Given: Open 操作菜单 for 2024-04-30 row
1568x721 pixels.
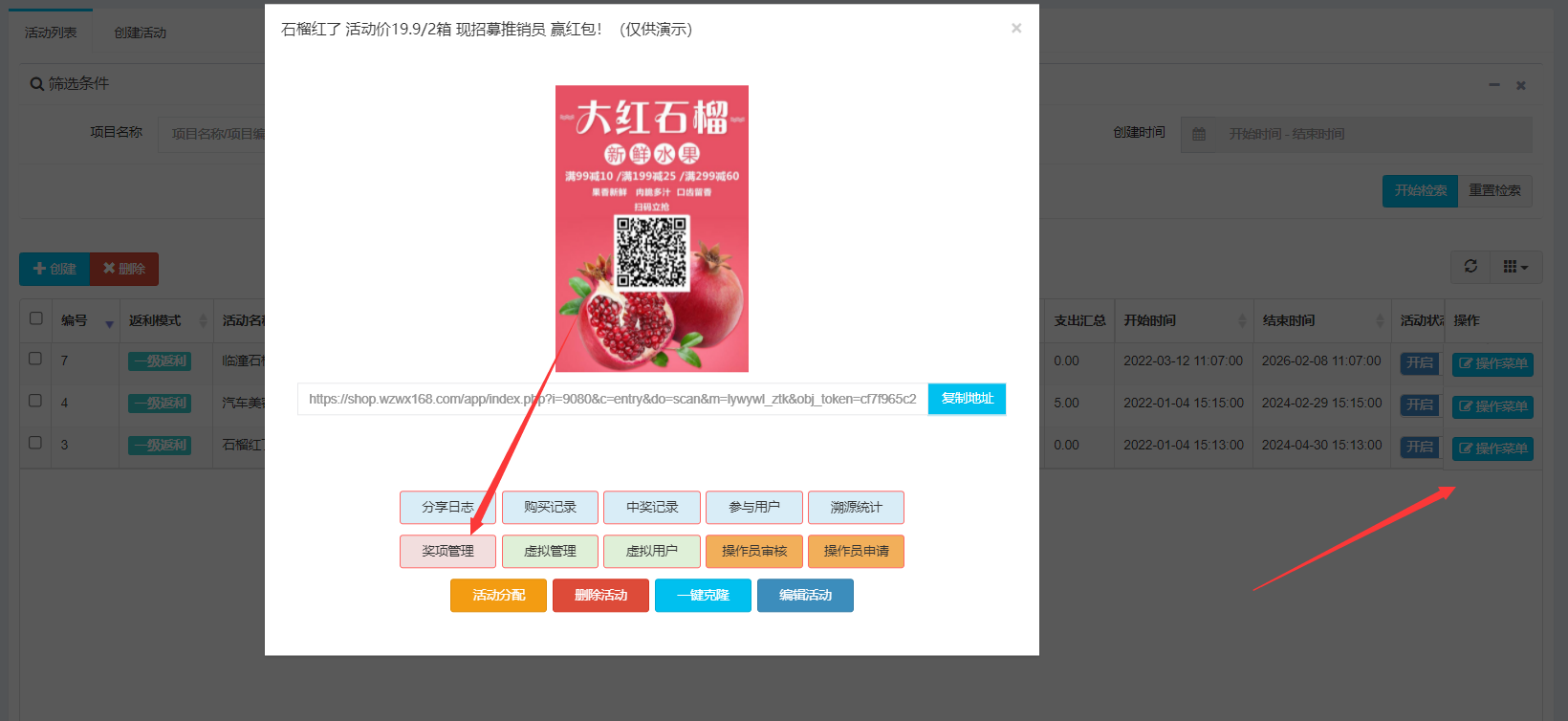Looking at the screenshot, I should tap(1492, 449).
